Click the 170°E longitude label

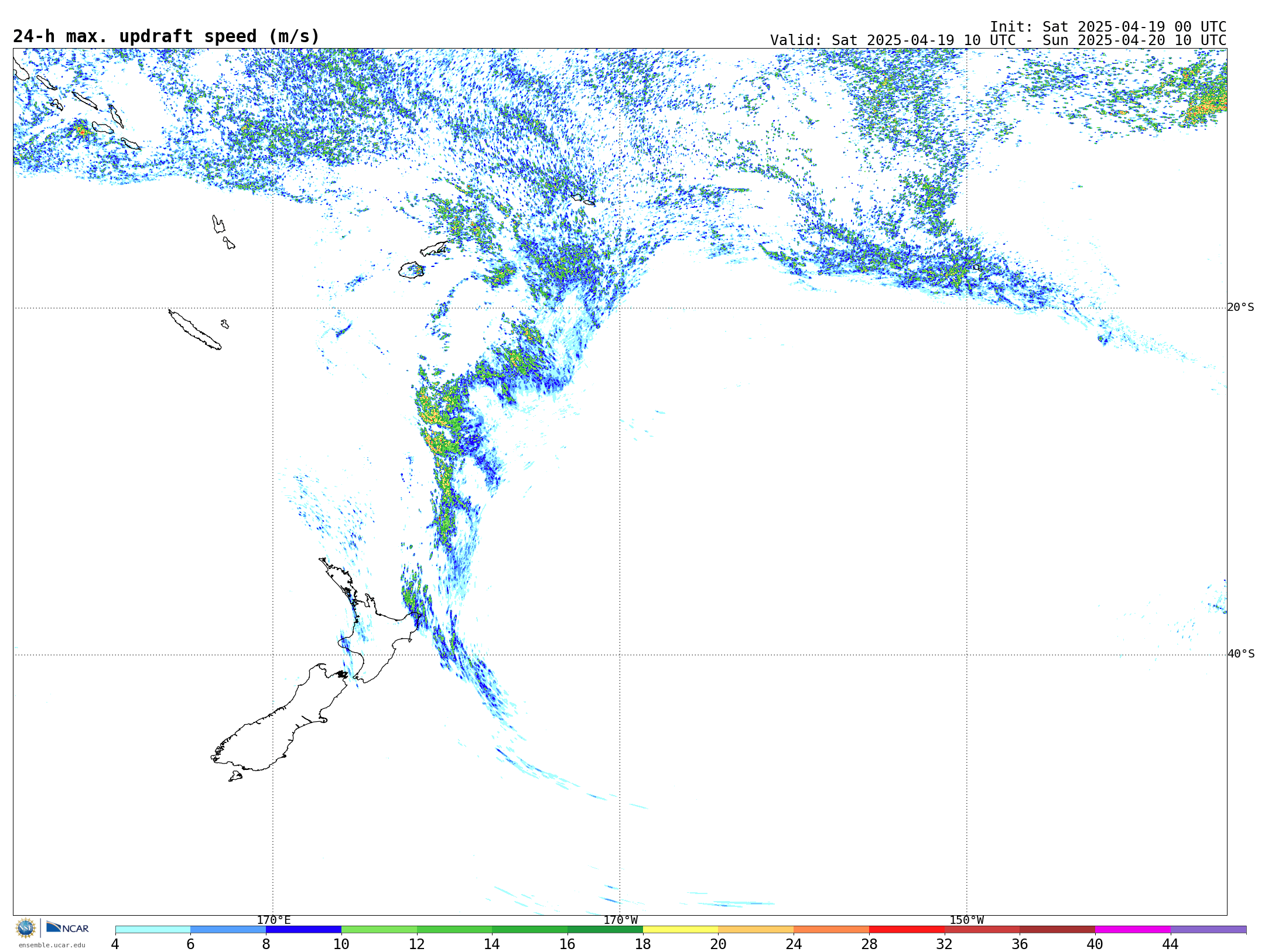(273, 920)
